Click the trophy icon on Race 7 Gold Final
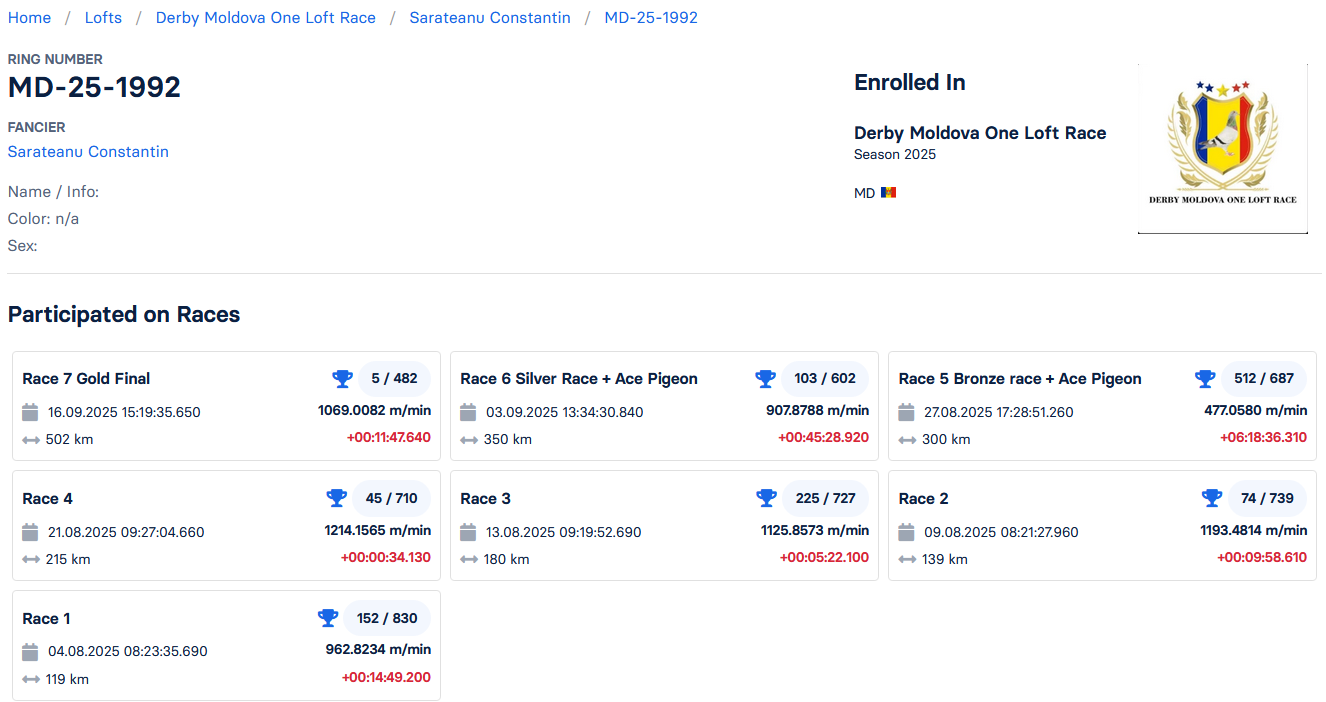The height and width of the screenshot is (702, 1326). coord(343,379)
